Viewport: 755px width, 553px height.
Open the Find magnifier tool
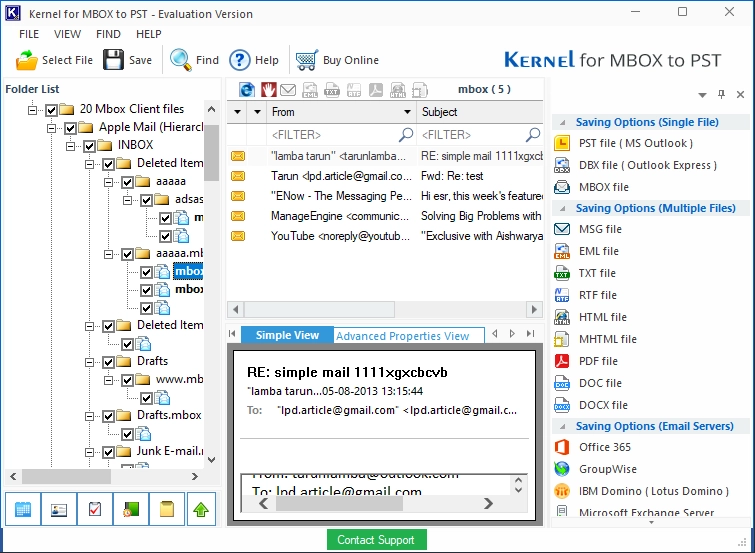pos(195,60)
